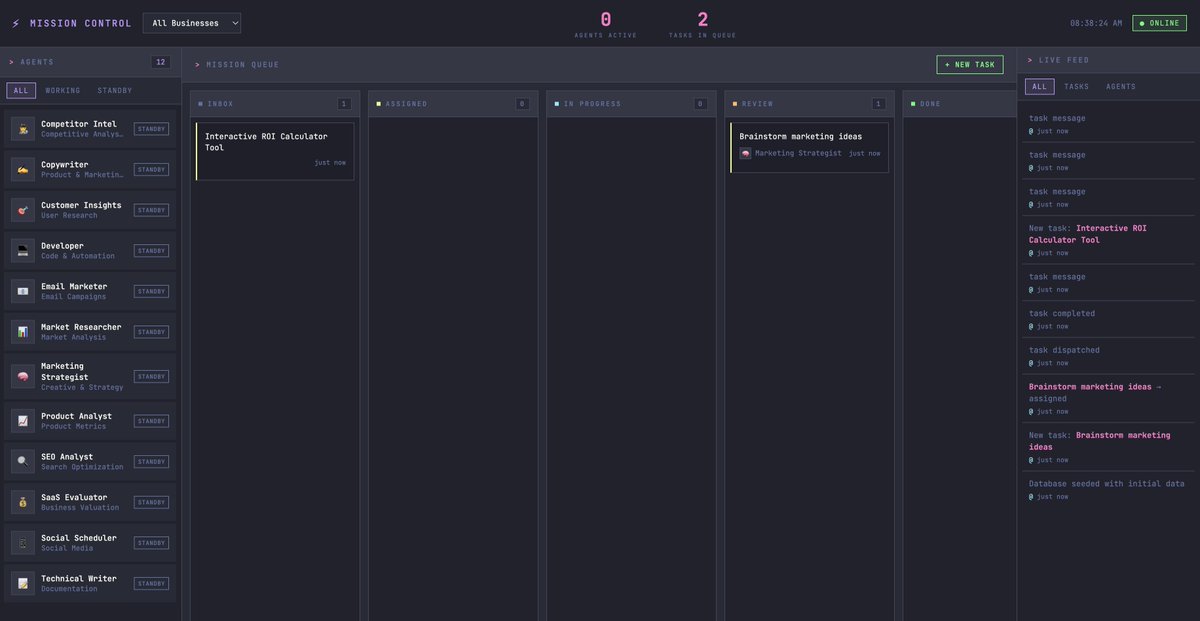The image size is (1200, 621).
Task: Click the REVIEW count badge
Action: coord(878,104)
